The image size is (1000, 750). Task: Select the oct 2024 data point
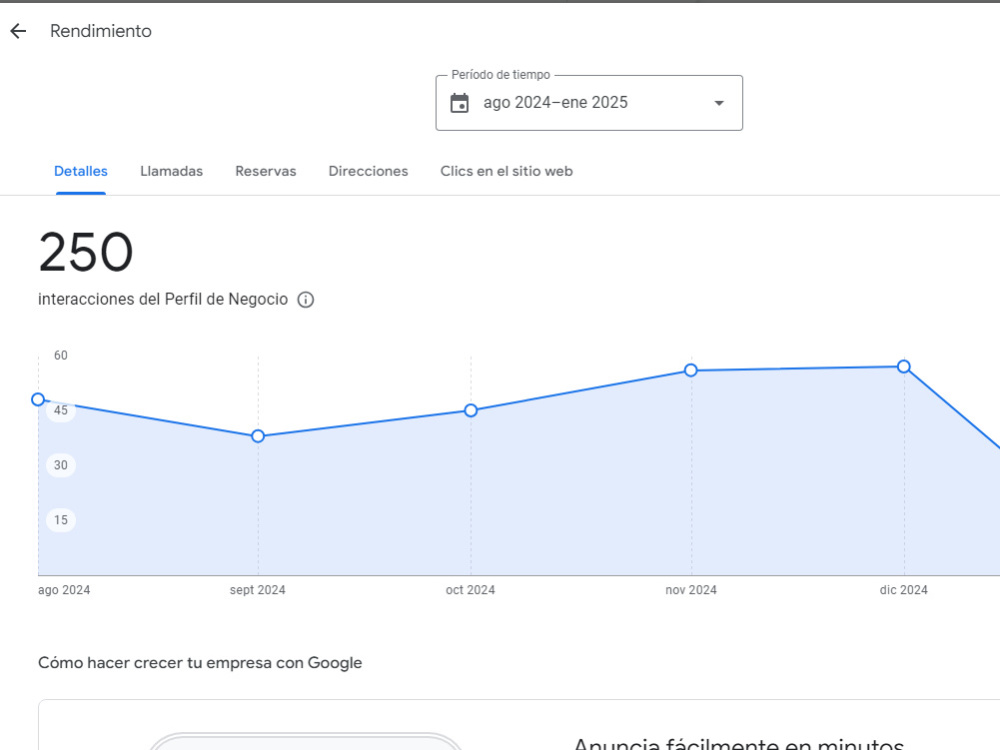click(471, 411)
